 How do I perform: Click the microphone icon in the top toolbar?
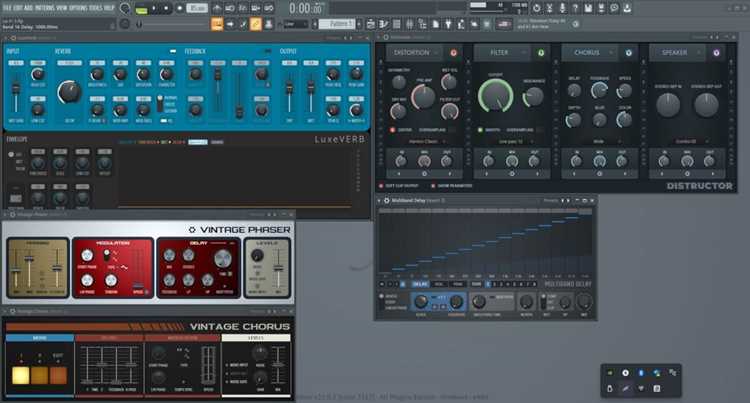coord(562,8)
